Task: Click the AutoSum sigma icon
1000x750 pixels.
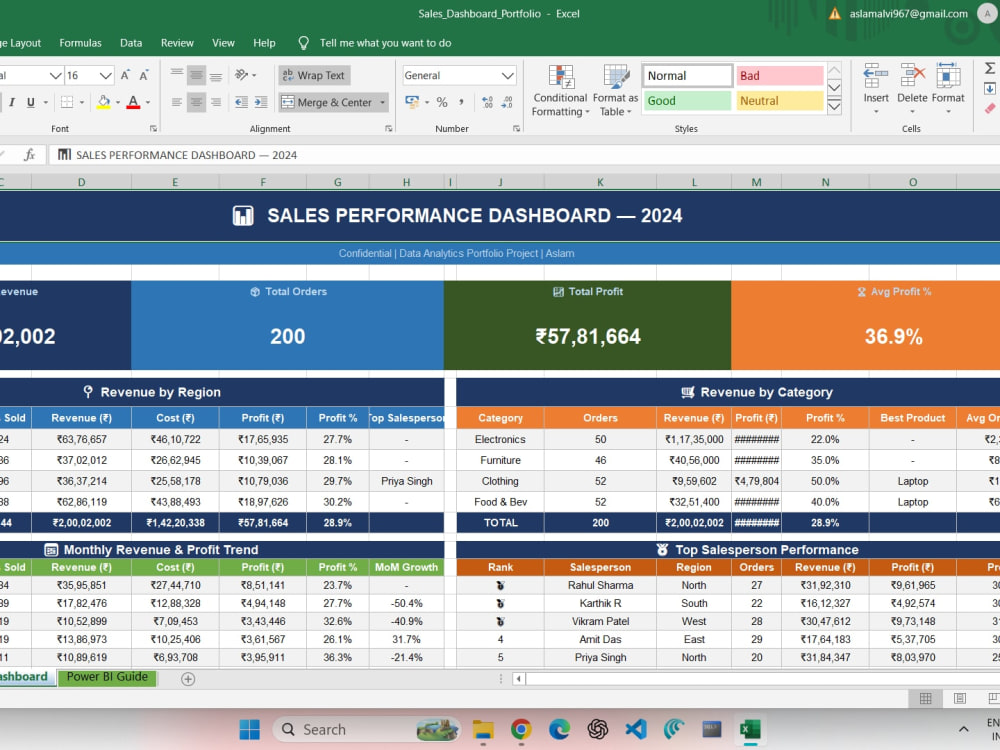Action: point(990,68)
